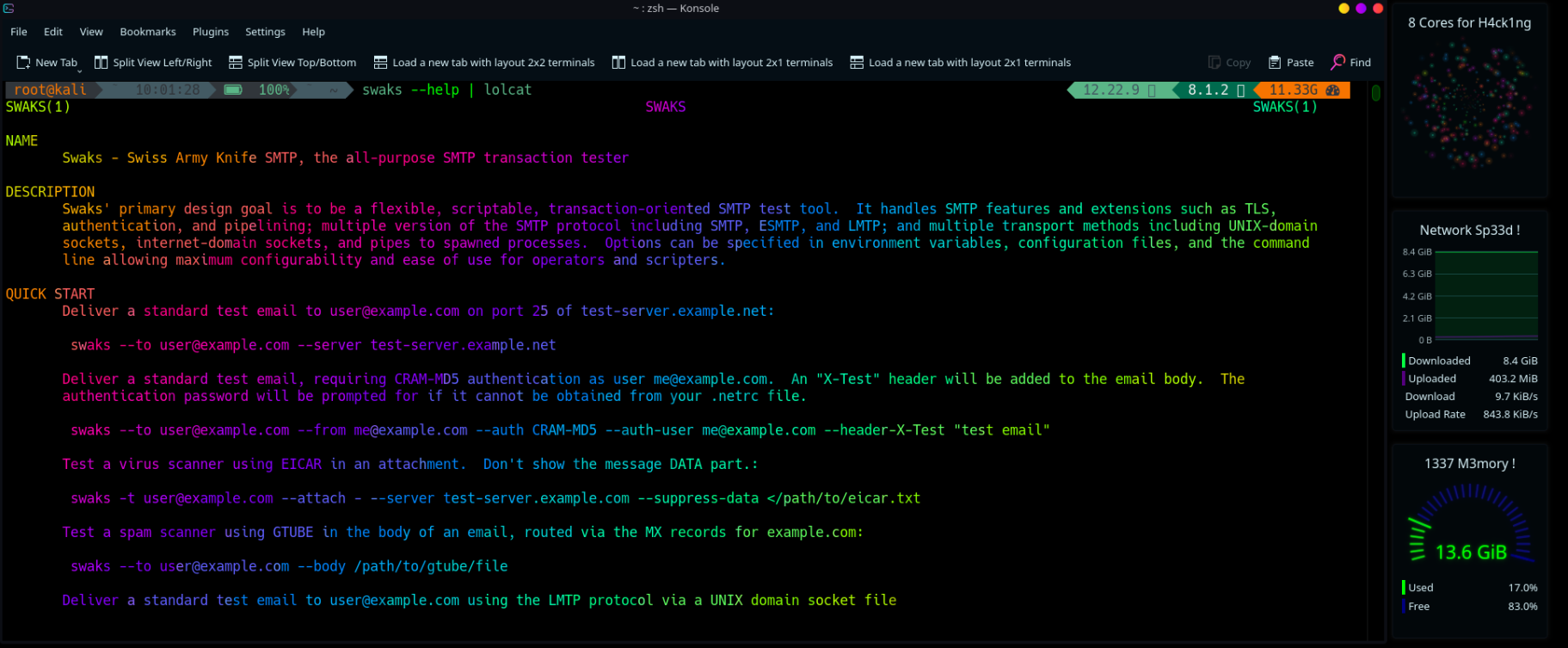Open the Edit menu
This screenshot has width=1568, height=648.
point(53,32)
